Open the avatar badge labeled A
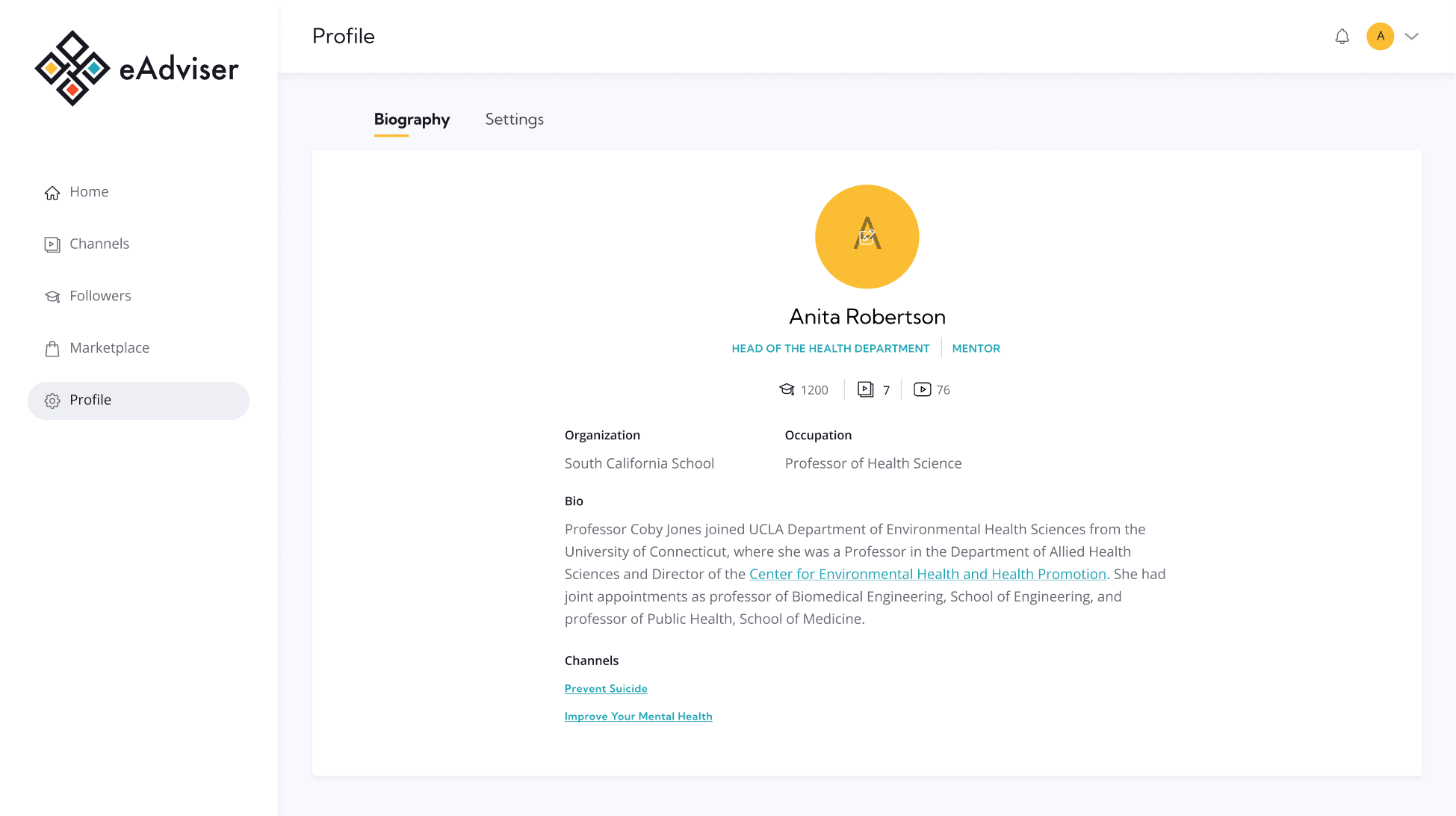Image resolution: width=1456 pixels, height=816 pixels. [1380, 36]
